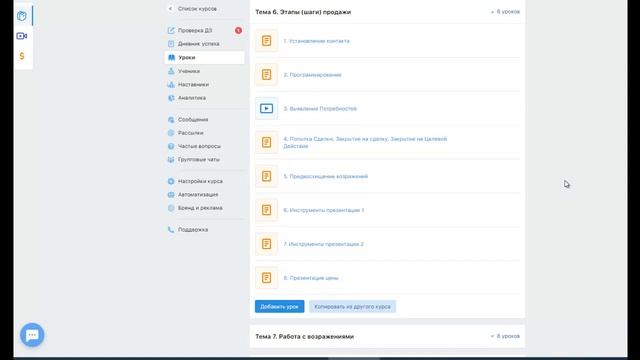Click the Поддержка phone icon
Image resolution: width=640 pixels, height=360 pixels.
pos(171,230)
